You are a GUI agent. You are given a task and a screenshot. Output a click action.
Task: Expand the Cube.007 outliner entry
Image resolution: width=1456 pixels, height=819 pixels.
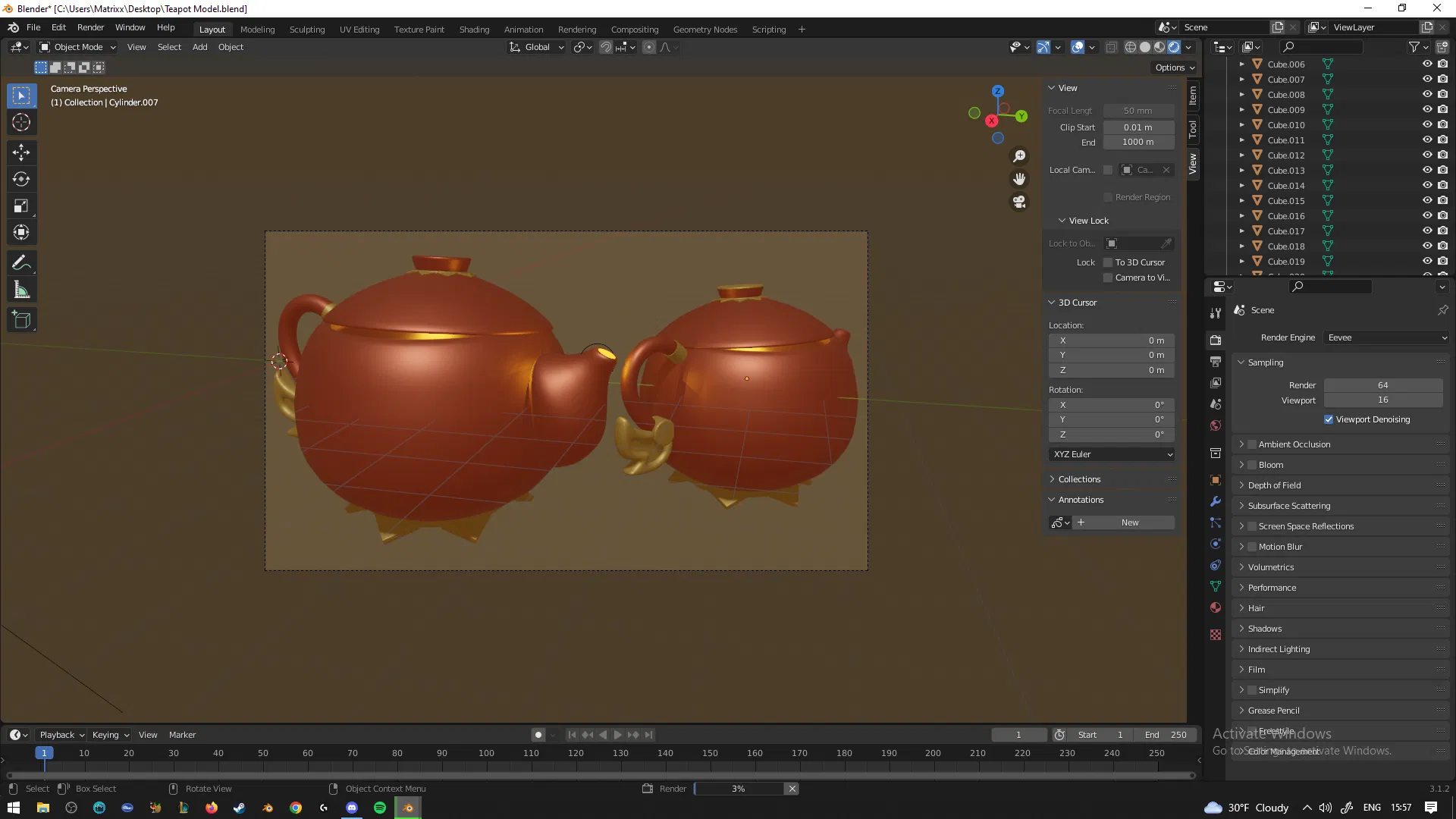point(1242,79)
